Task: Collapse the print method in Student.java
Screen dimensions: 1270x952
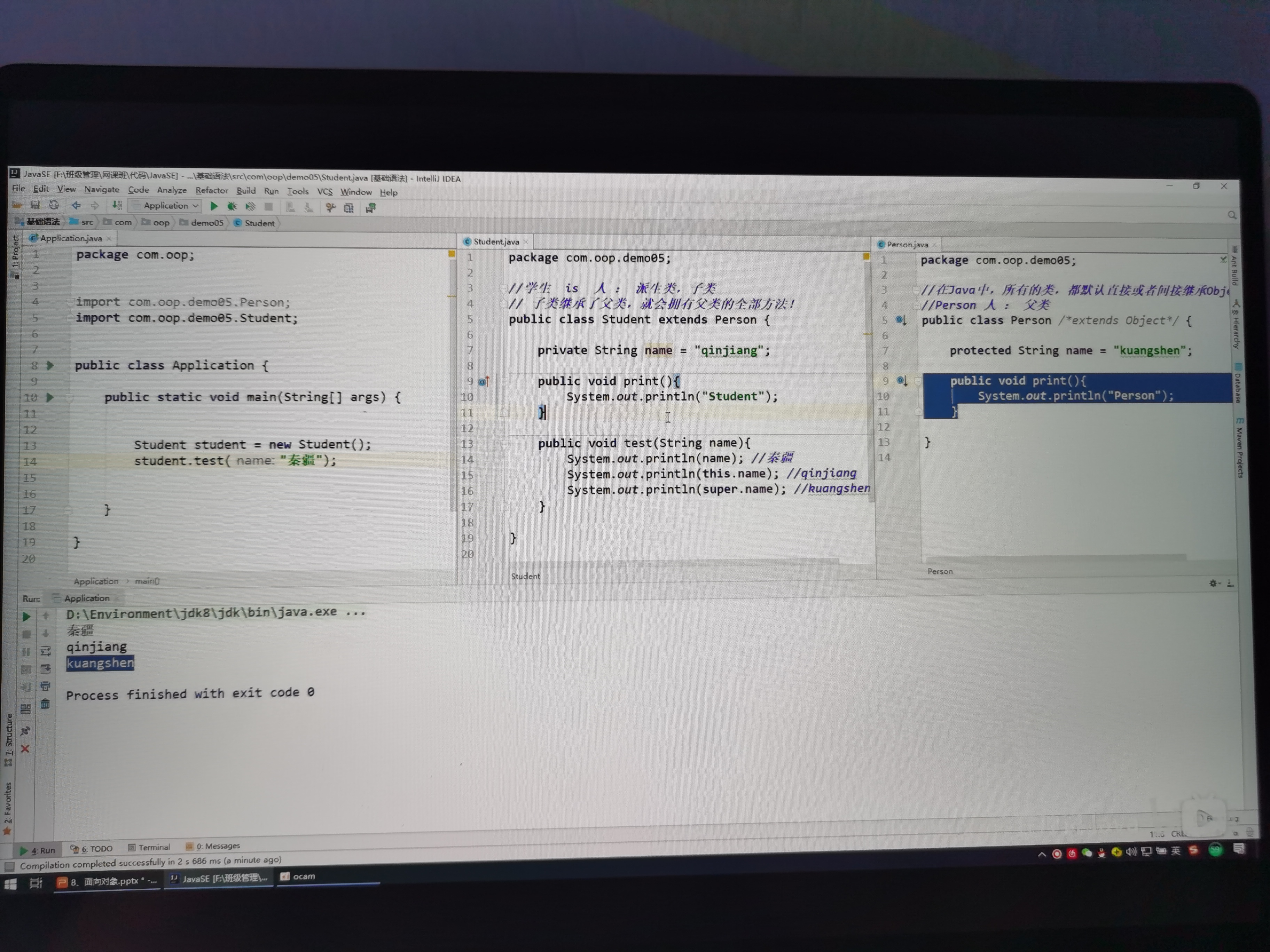Action: click(503, 381)
